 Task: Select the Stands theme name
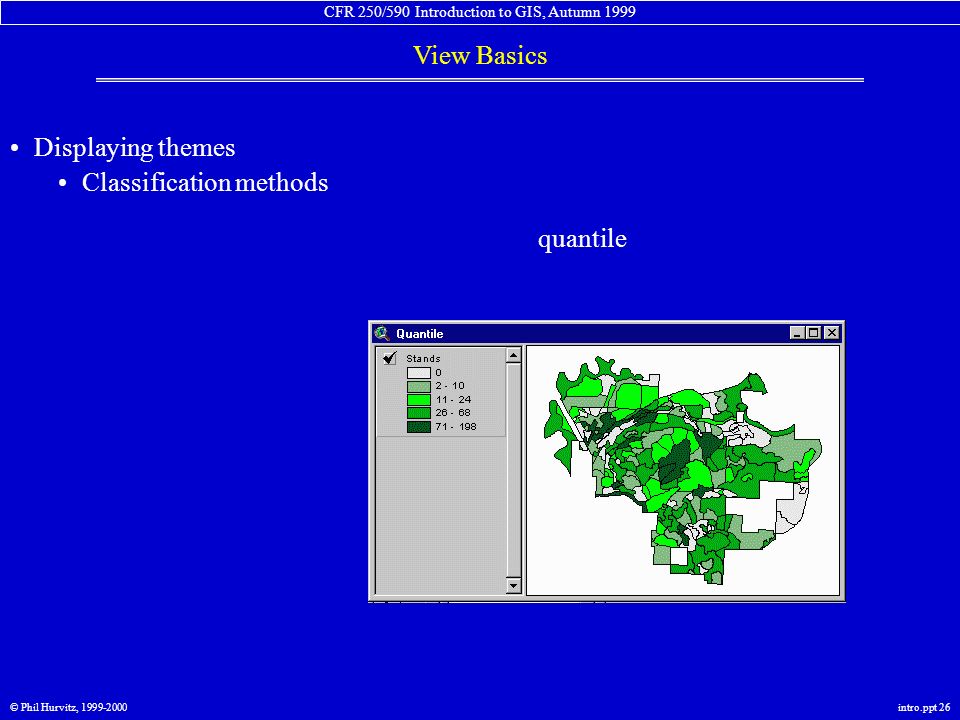coord(423,359)
